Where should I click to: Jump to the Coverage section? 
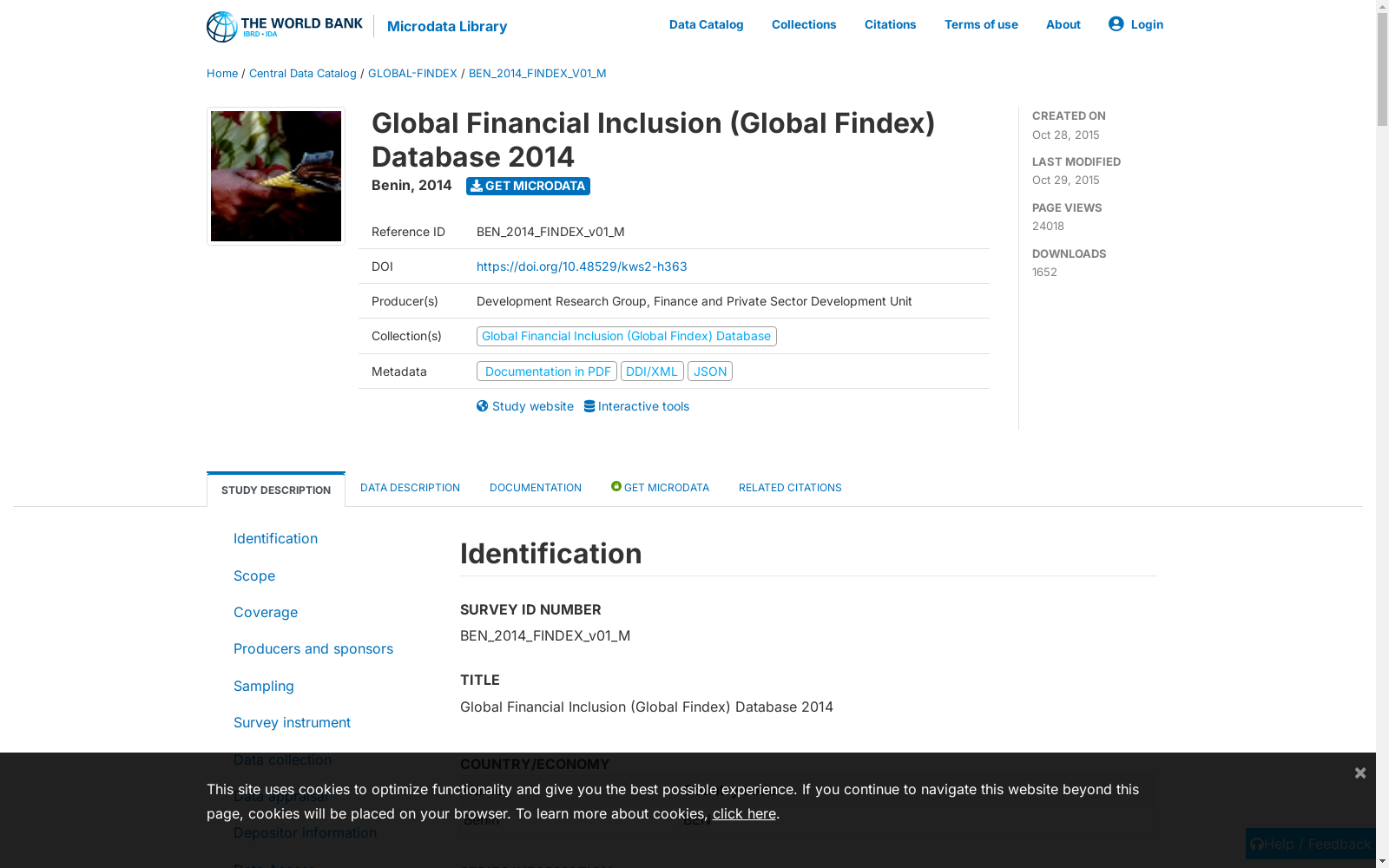pos(266,612)
